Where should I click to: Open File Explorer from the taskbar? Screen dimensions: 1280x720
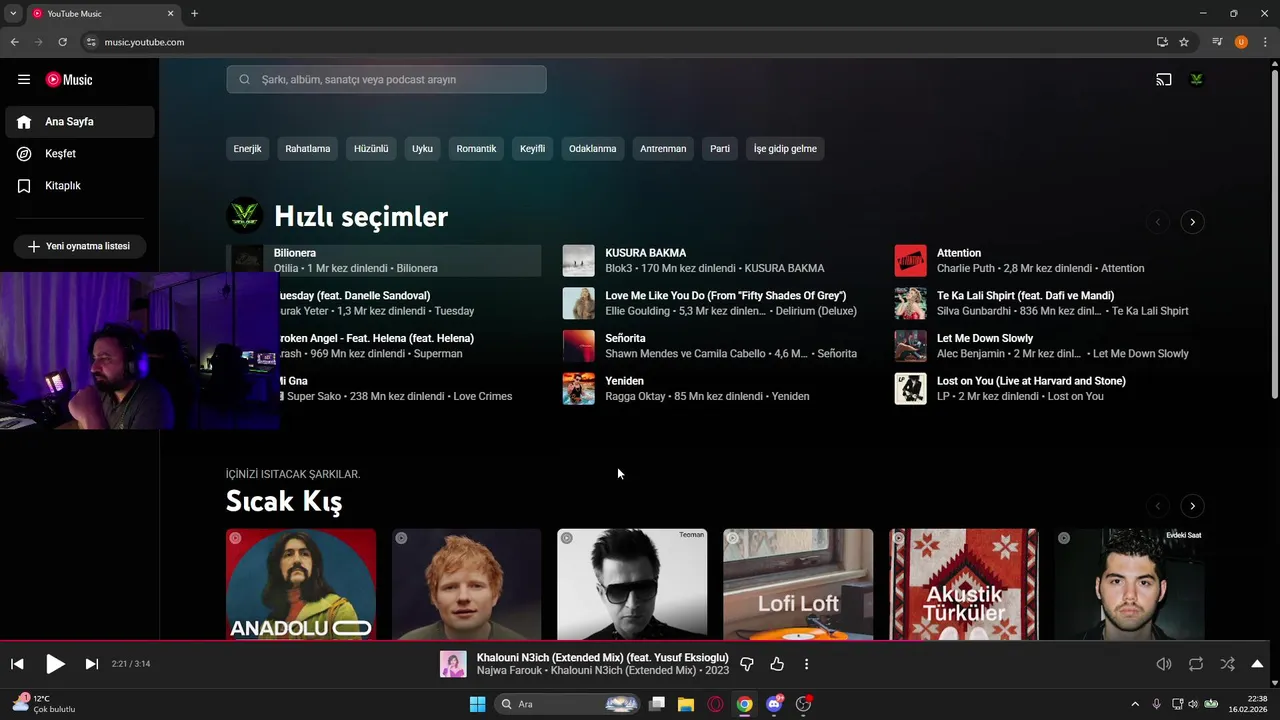pyautogui.click(x=686, y=704)
